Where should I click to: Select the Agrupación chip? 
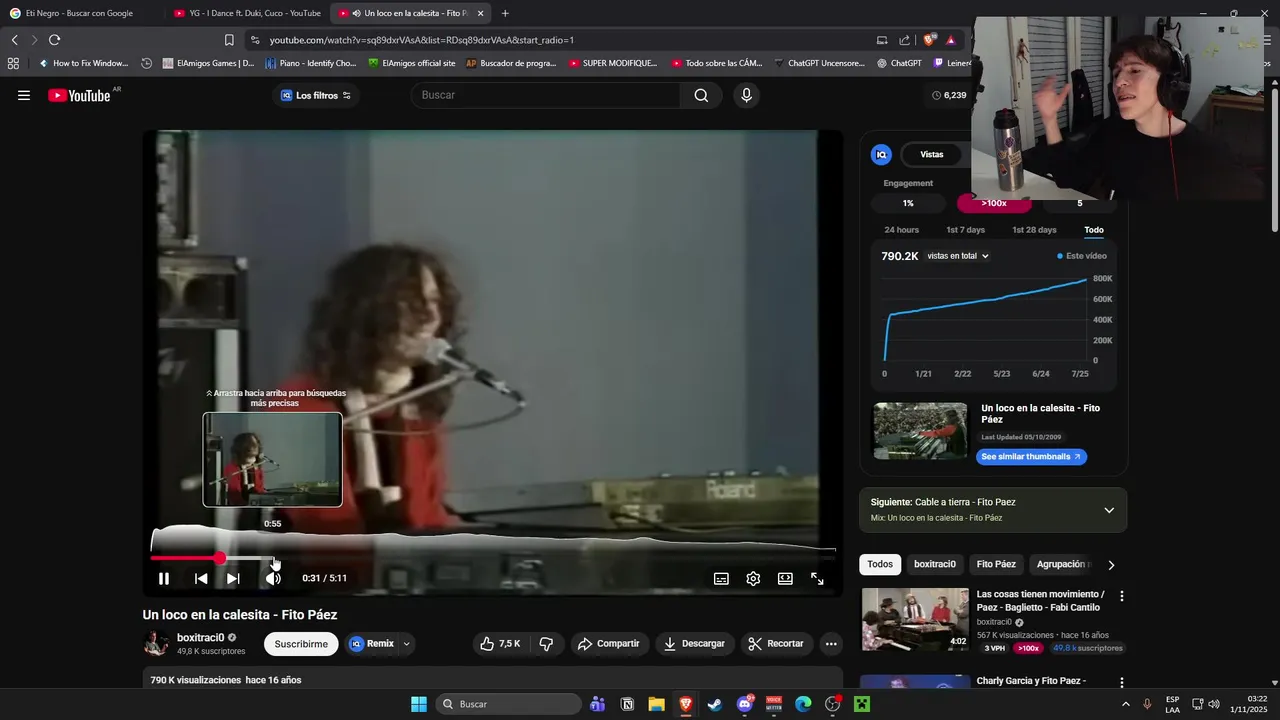click(1063, 564)
